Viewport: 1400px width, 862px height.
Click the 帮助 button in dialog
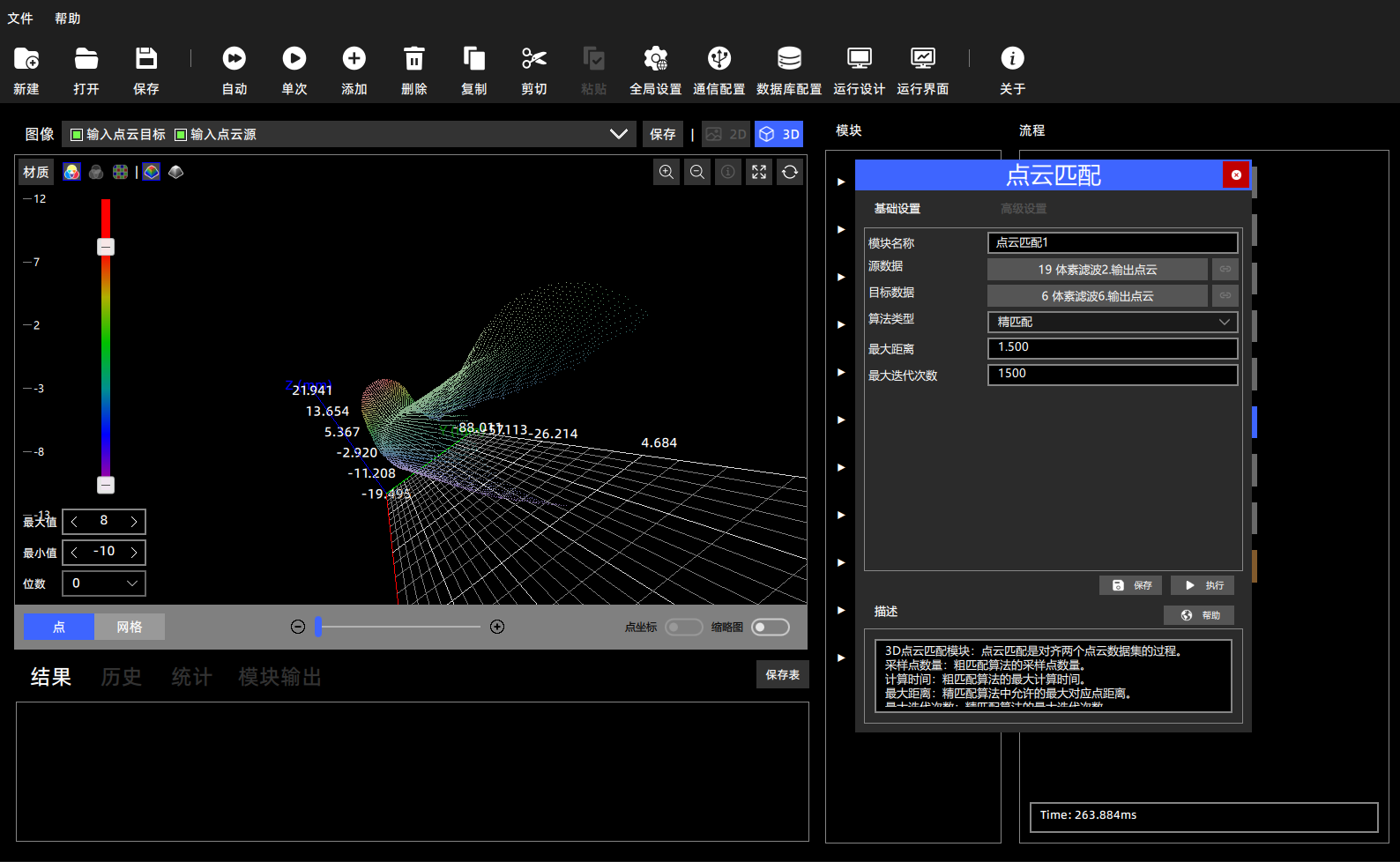1199,615
